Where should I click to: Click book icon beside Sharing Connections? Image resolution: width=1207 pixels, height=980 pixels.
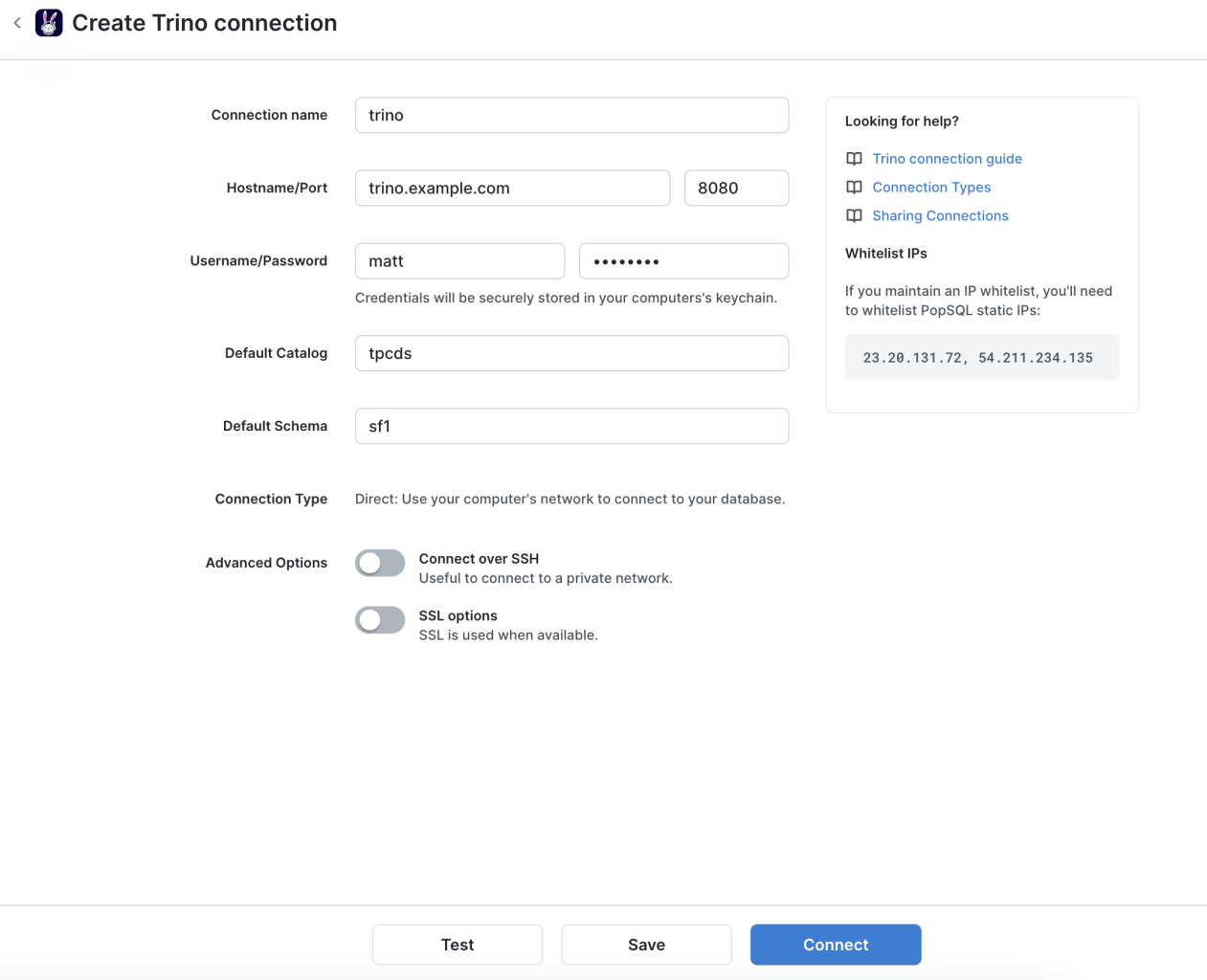pos(854,216)
